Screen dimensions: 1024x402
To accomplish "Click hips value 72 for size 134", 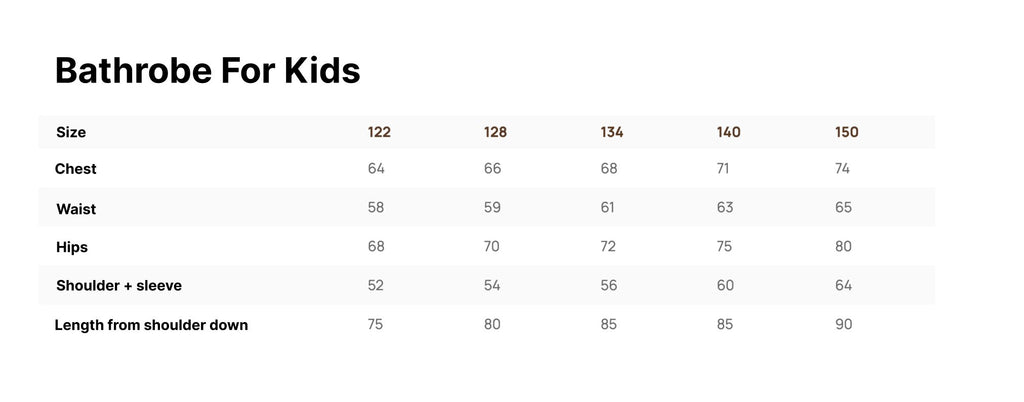I will click(x=609, y=246).
